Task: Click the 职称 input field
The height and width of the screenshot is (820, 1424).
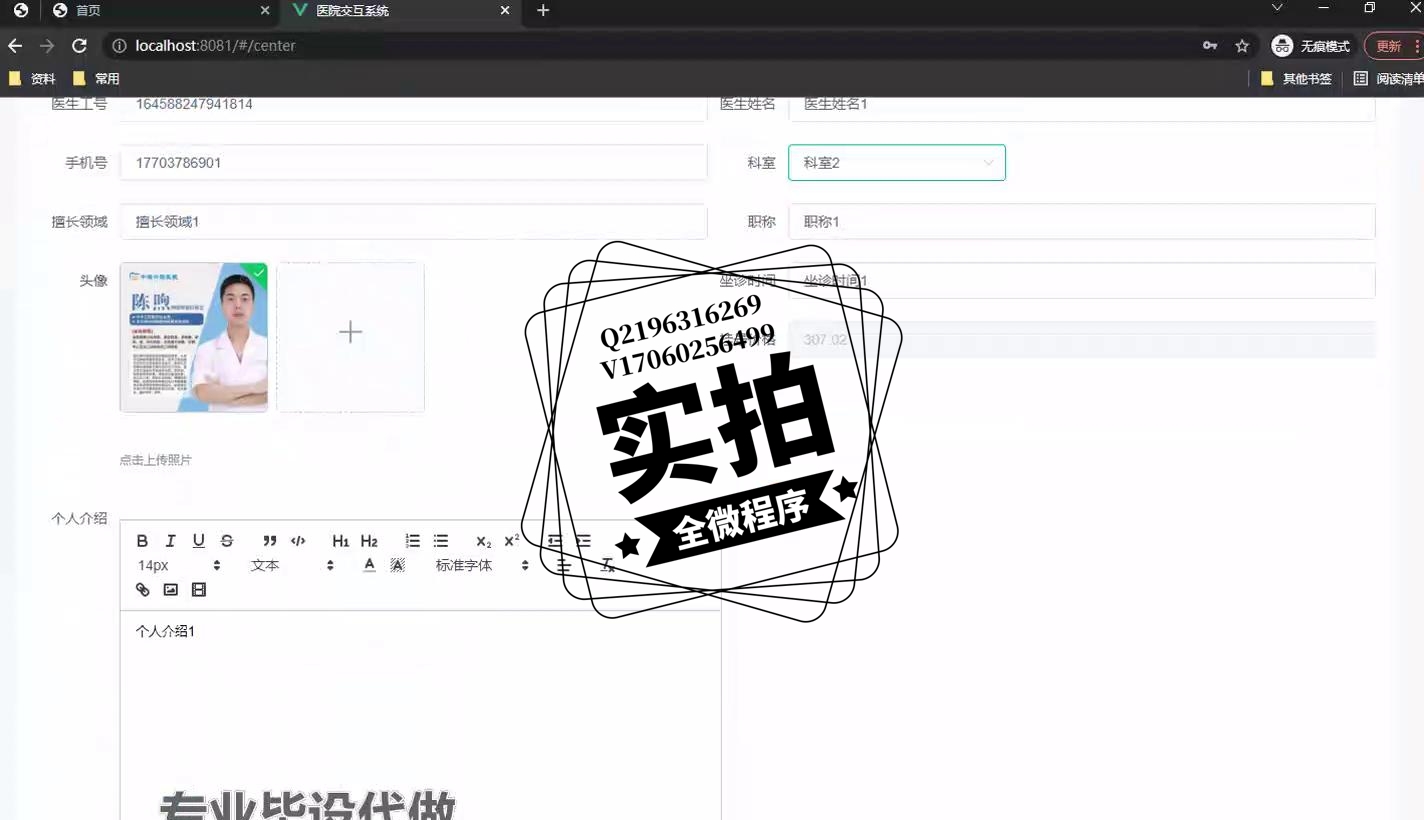Action: pyautogui.click(x=1082, y=222)
